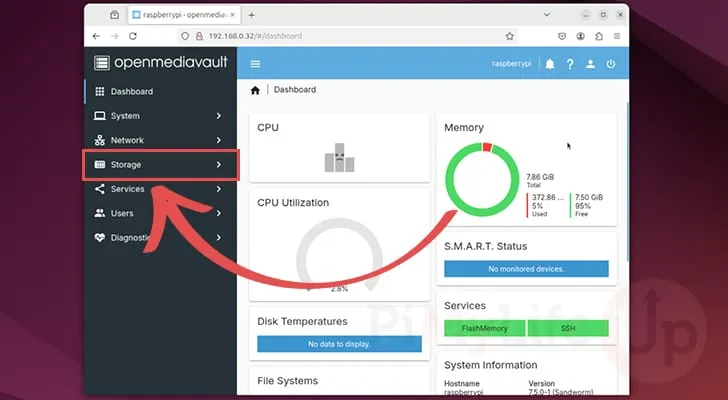Toggle the hamburger navigation menu

(255, 64)
